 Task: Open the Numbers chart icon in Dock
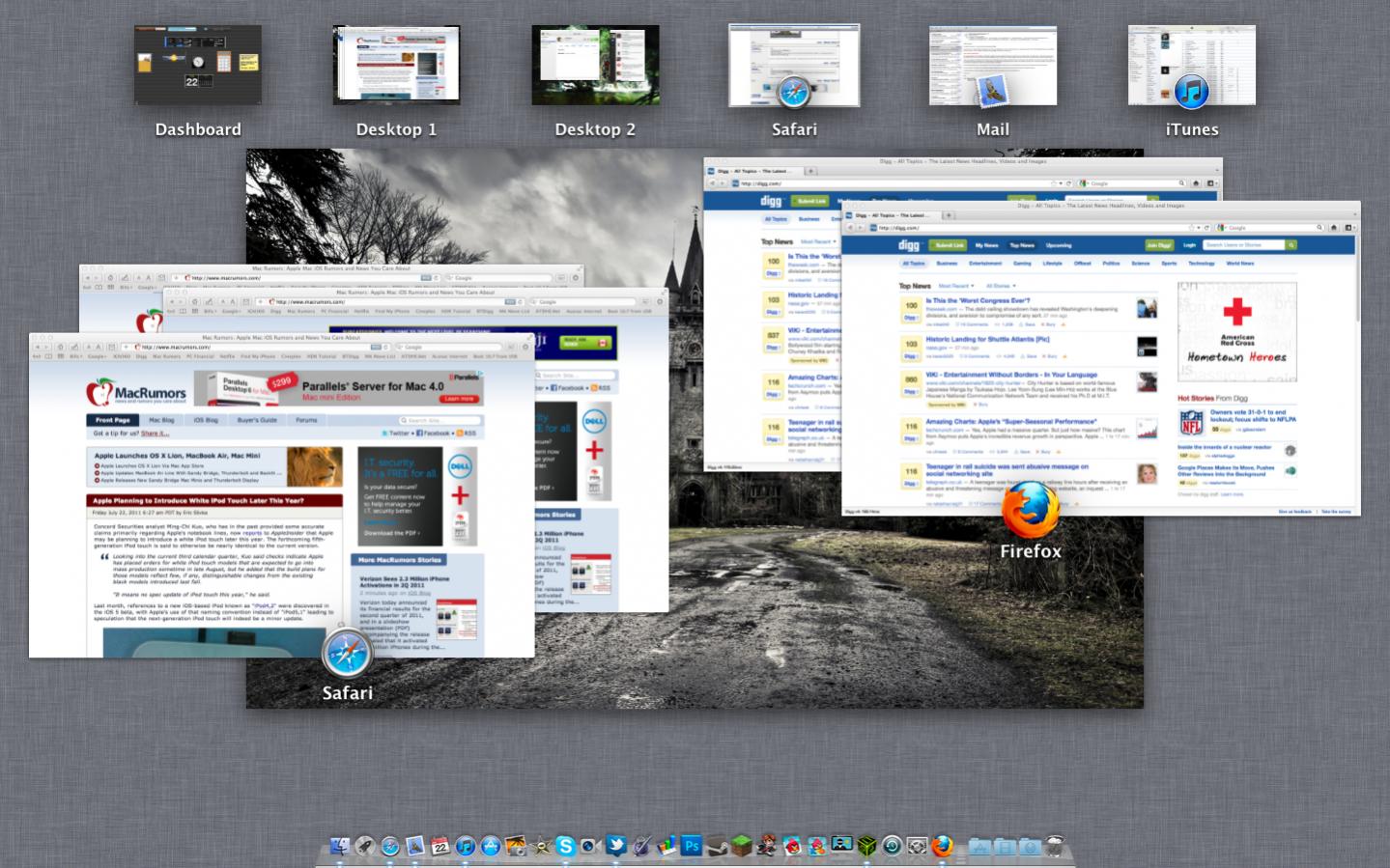(x=667, y=847)
